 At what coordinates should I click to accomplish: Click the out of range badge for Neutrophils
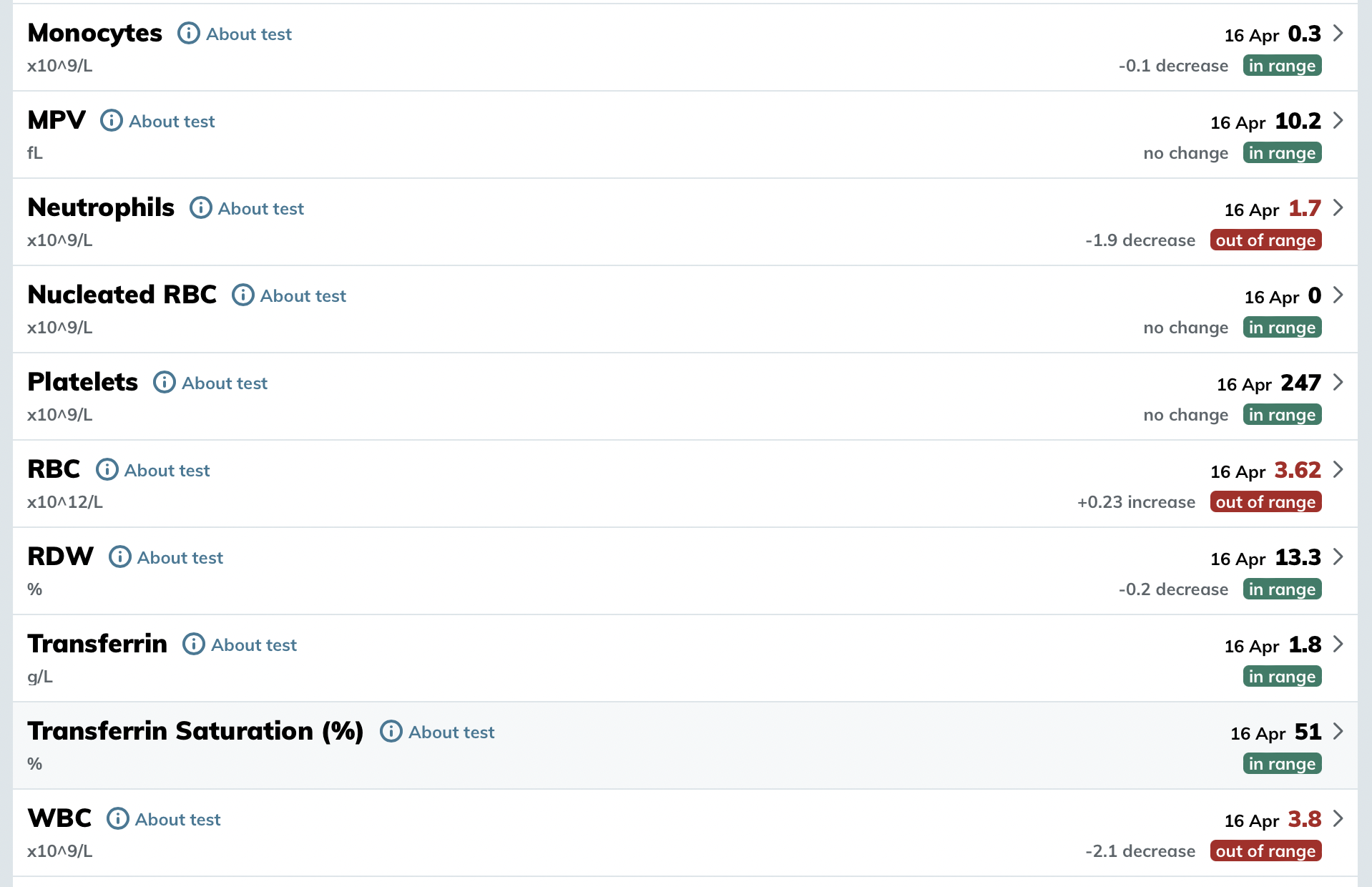click(1265, 240)
